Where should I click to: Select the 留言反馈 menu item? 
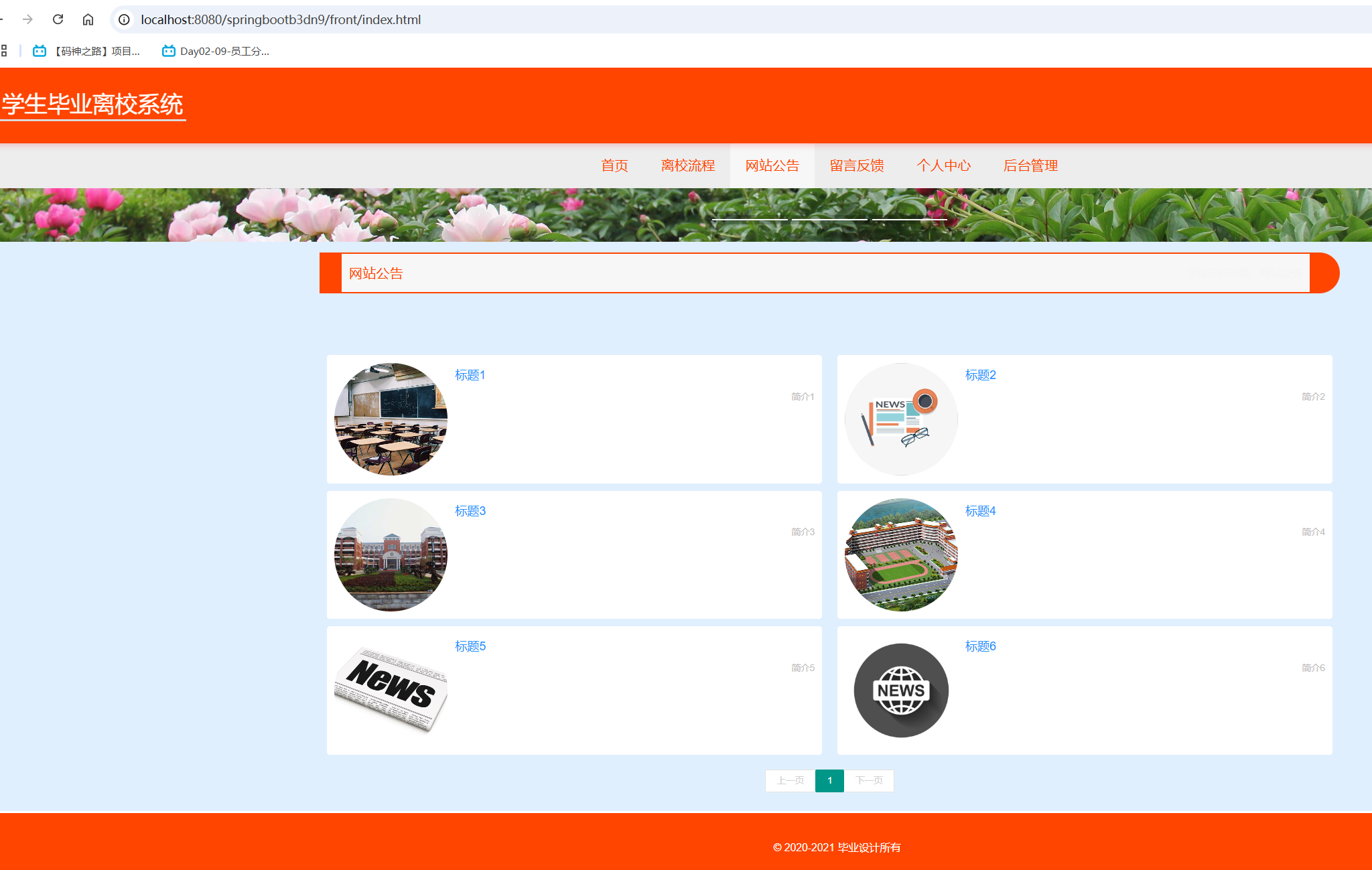[x=857, y=165]
